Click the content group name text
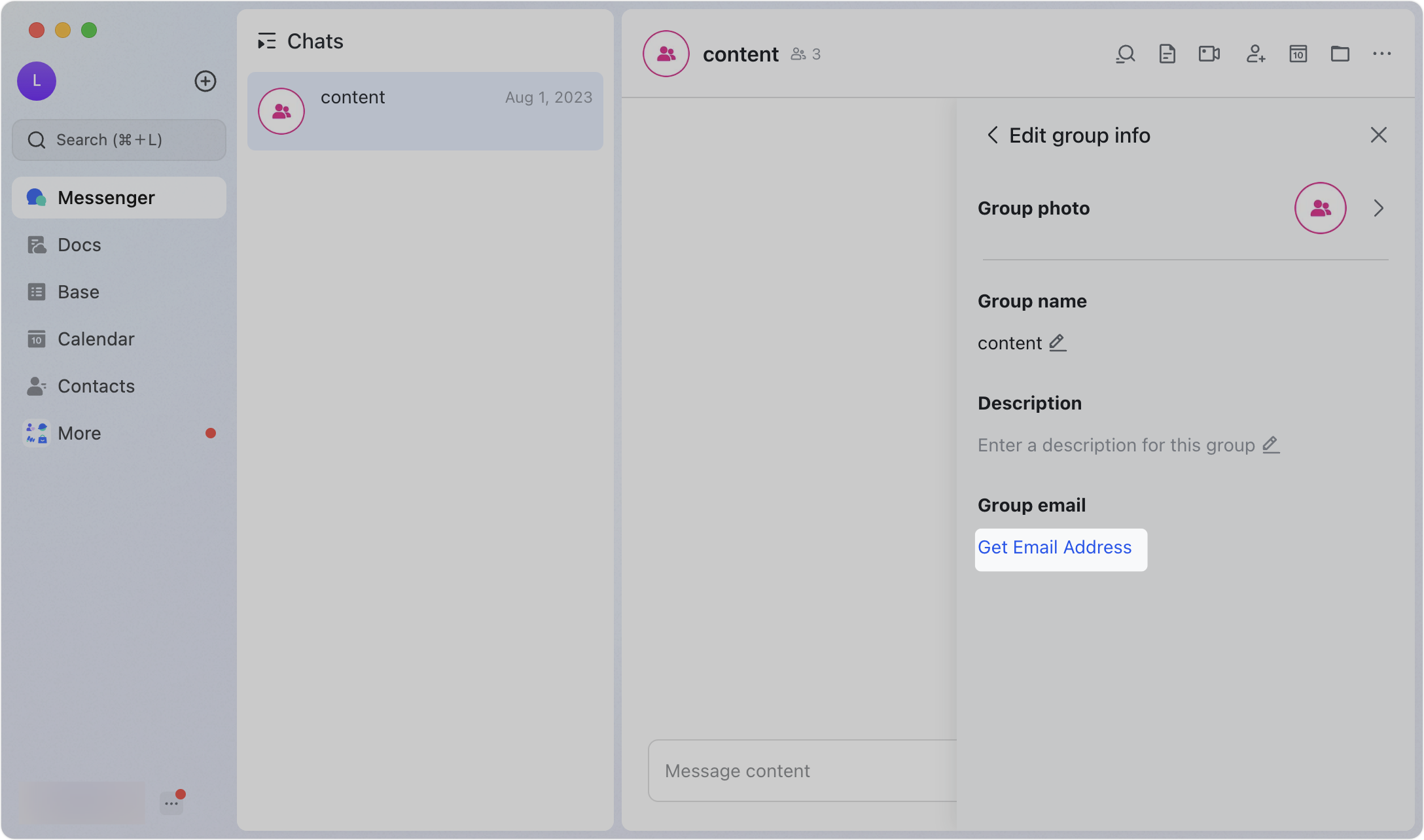The height and width of the screenshot is (840, 1424). [x=1010, y=343]
